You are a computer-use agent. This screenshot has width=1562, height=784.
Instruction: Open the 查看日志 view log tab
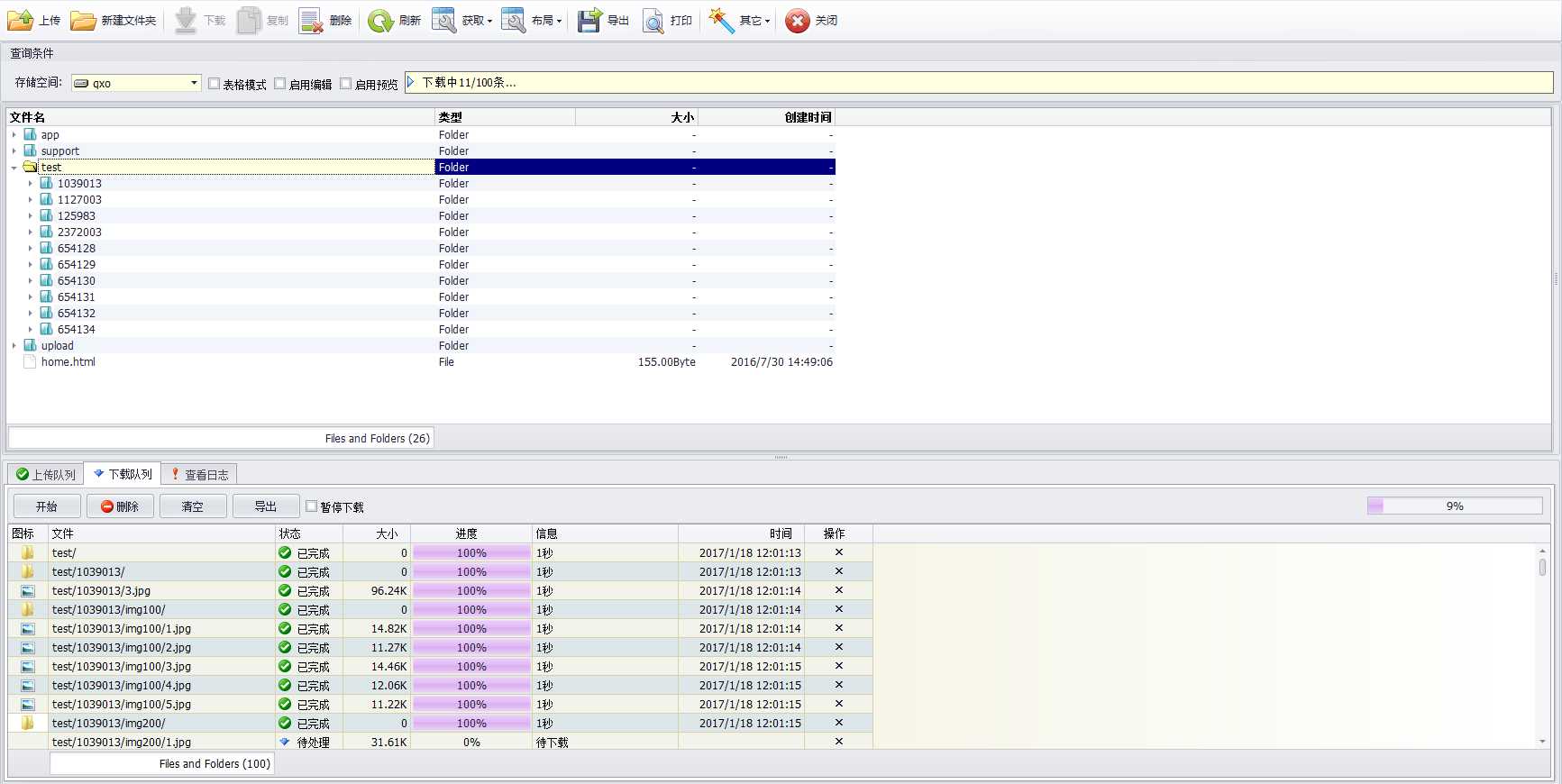coord(199,474)
